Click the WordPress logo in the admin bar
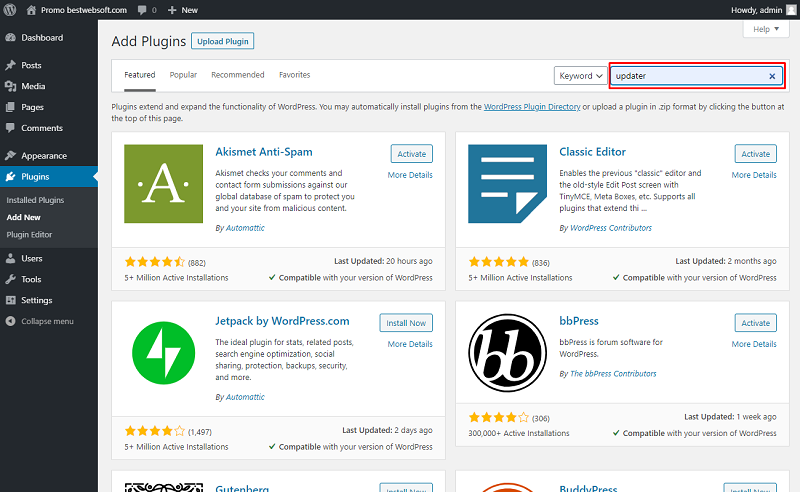 (x=10, y=10)
